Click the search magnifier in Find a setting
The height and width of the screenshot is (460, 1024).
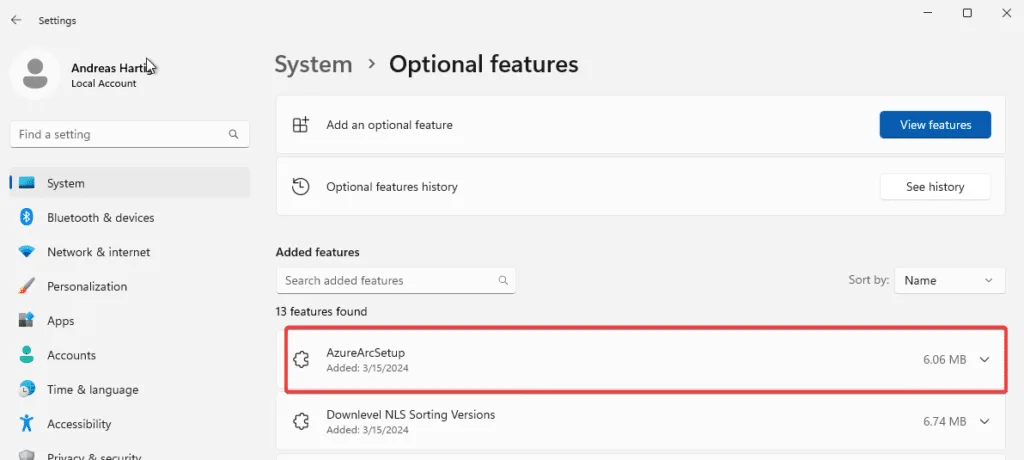pos(233,135)
